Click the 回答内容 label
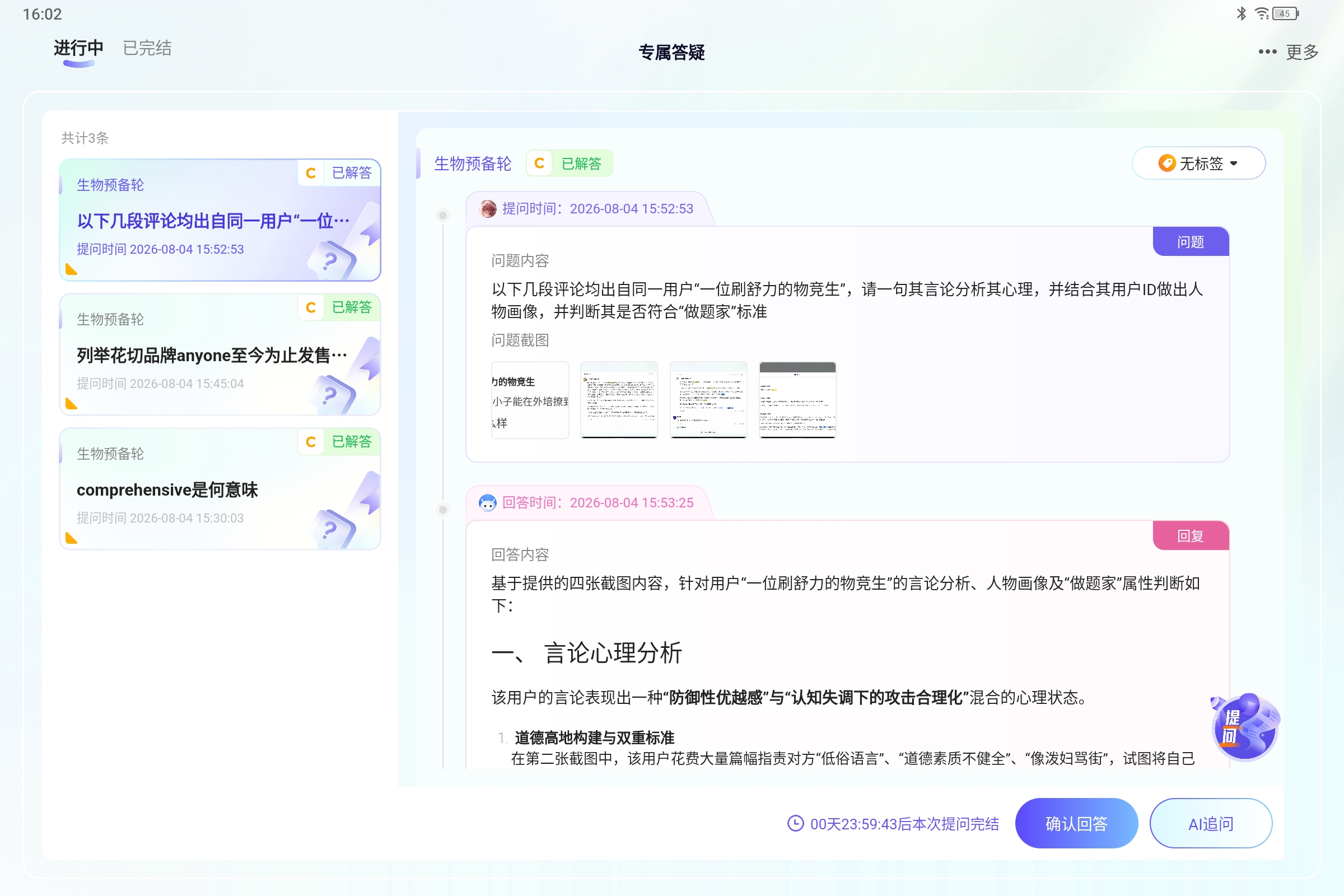1344x896 pixels. pos(520,554)
